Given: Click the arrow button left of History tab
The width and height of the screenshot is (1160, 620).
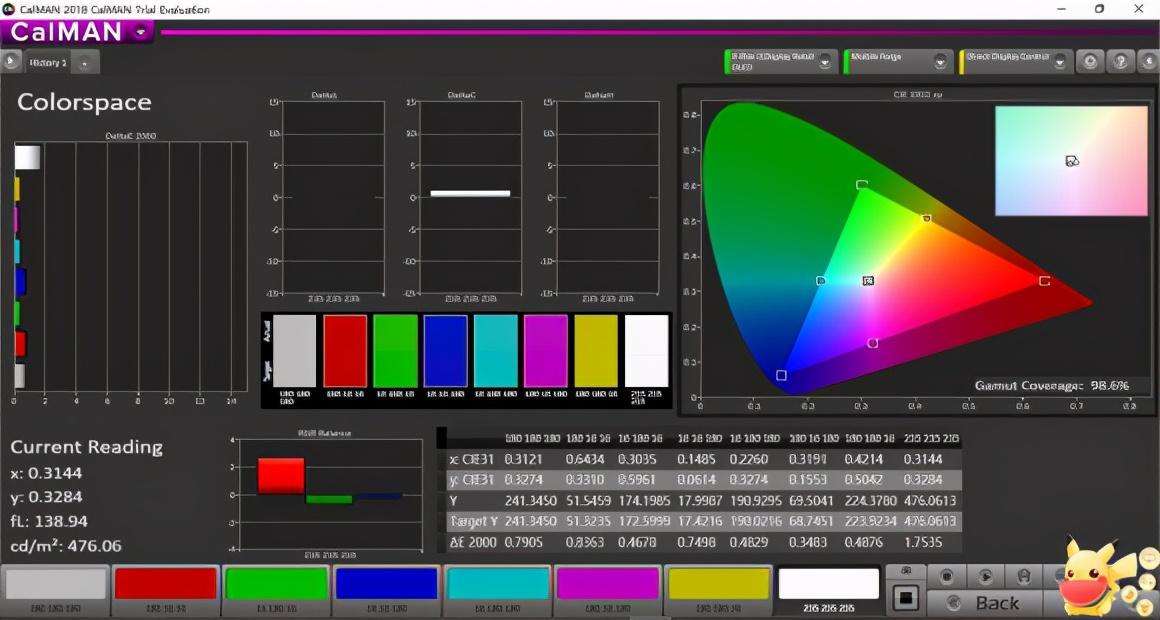Looking at the screenshot, I should (x=10, y=61).
